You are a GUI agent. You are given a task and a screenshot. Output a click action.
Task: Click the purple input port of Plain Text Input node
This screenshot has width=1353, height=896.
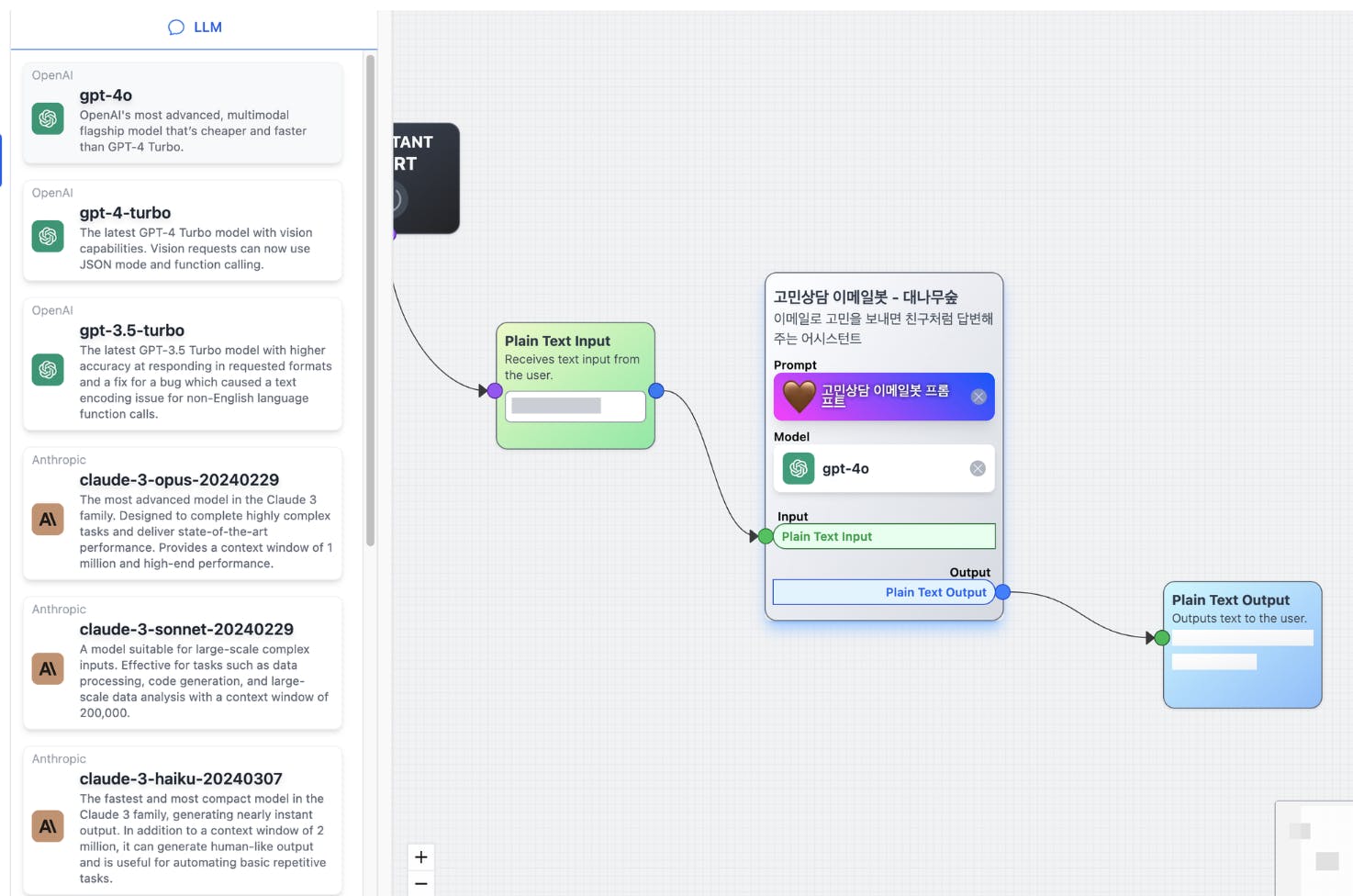pyautogui.click(x=495, y=391)
